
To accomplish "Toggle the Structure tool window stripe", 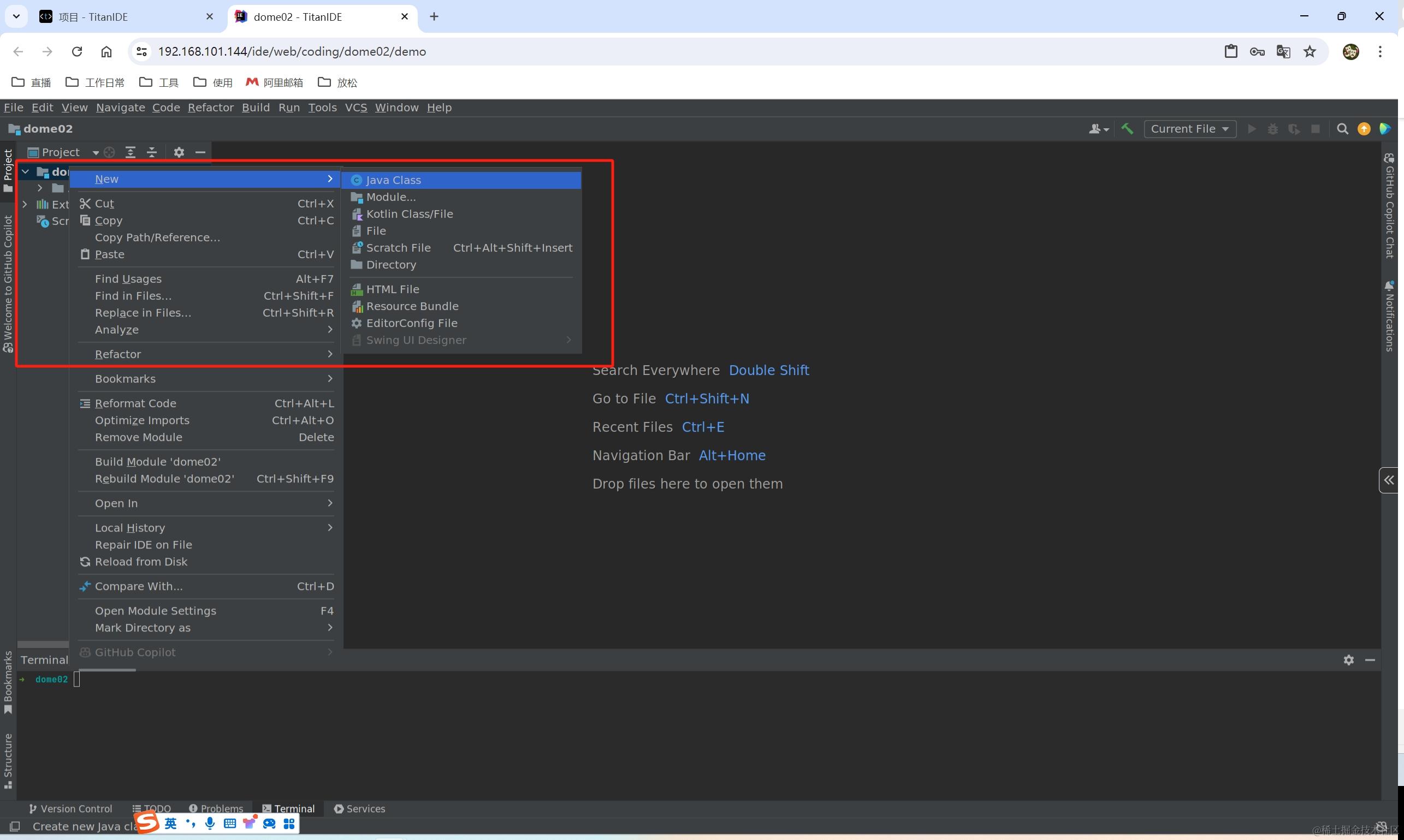I will pos(8,760).
